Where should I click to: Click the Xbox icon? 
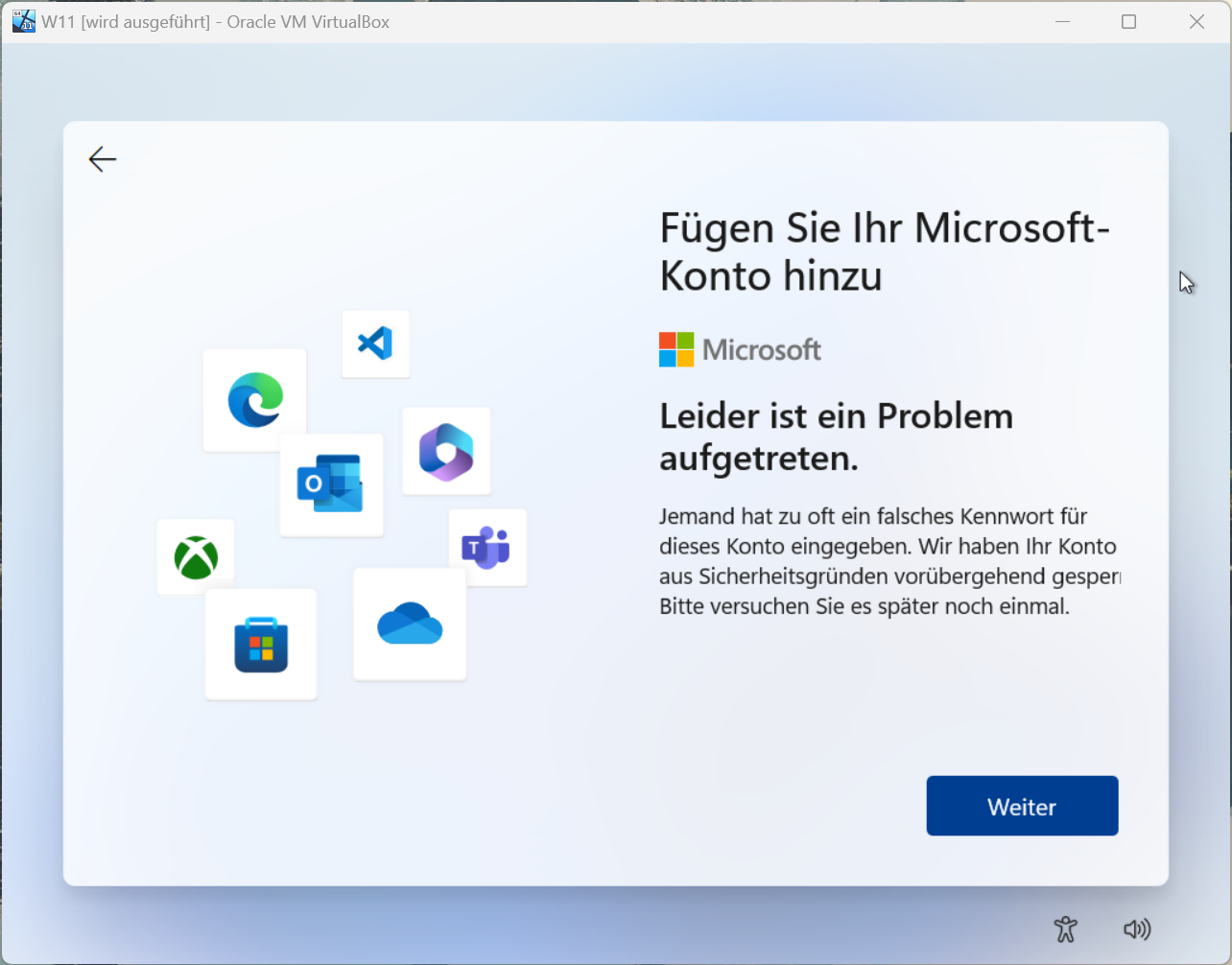point(196,557)
